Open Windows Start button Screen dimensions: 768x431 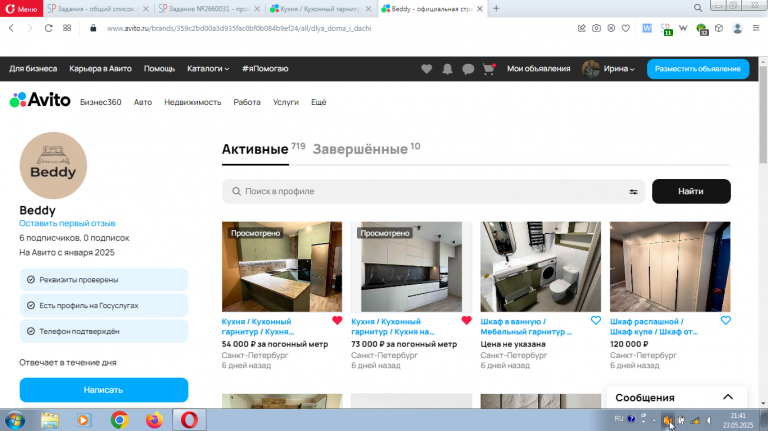click(x=15, y=420)
